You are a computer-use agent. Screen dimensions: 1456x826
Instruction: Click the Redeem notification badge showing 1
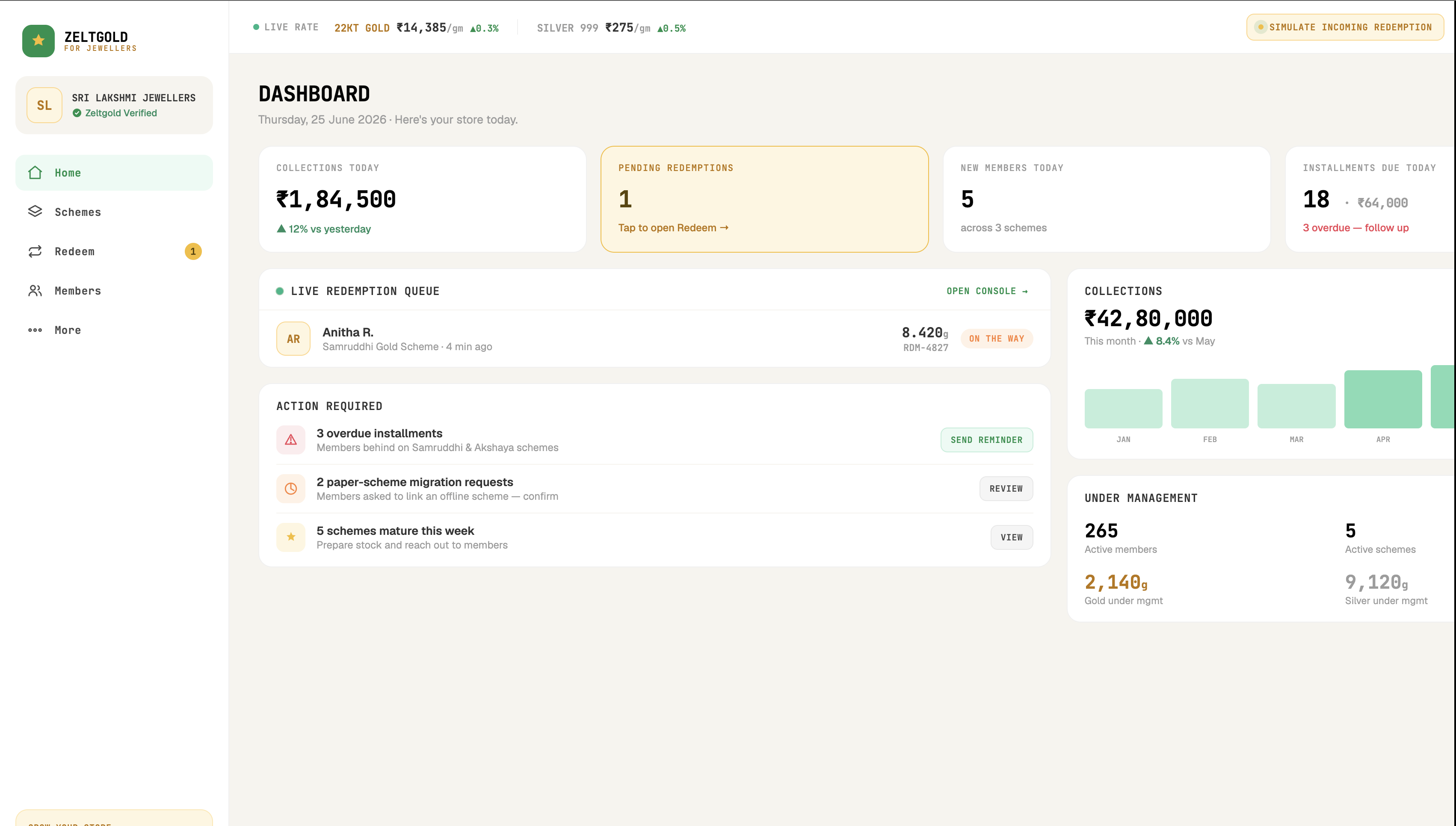click(x=193, y=251)
